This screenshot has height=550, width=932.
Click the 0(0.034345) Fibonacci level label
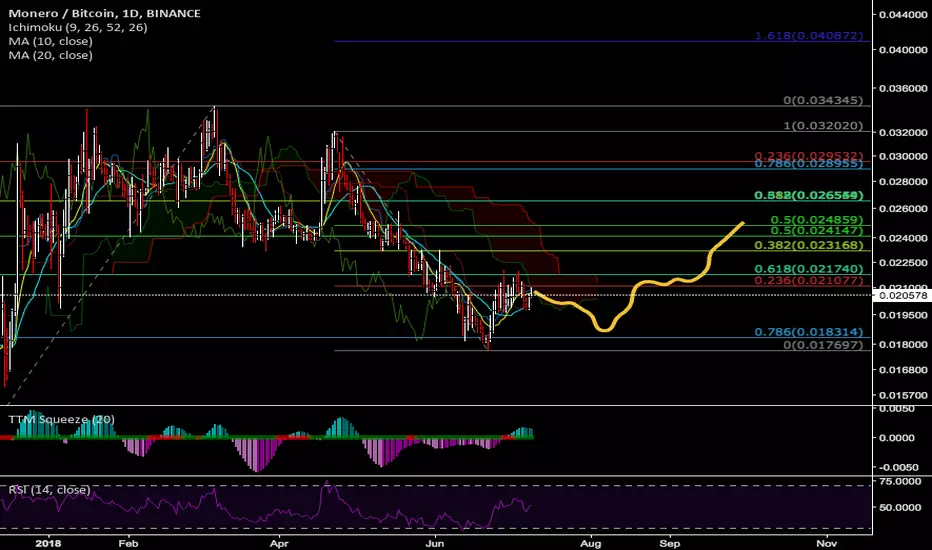click(823, 100)
